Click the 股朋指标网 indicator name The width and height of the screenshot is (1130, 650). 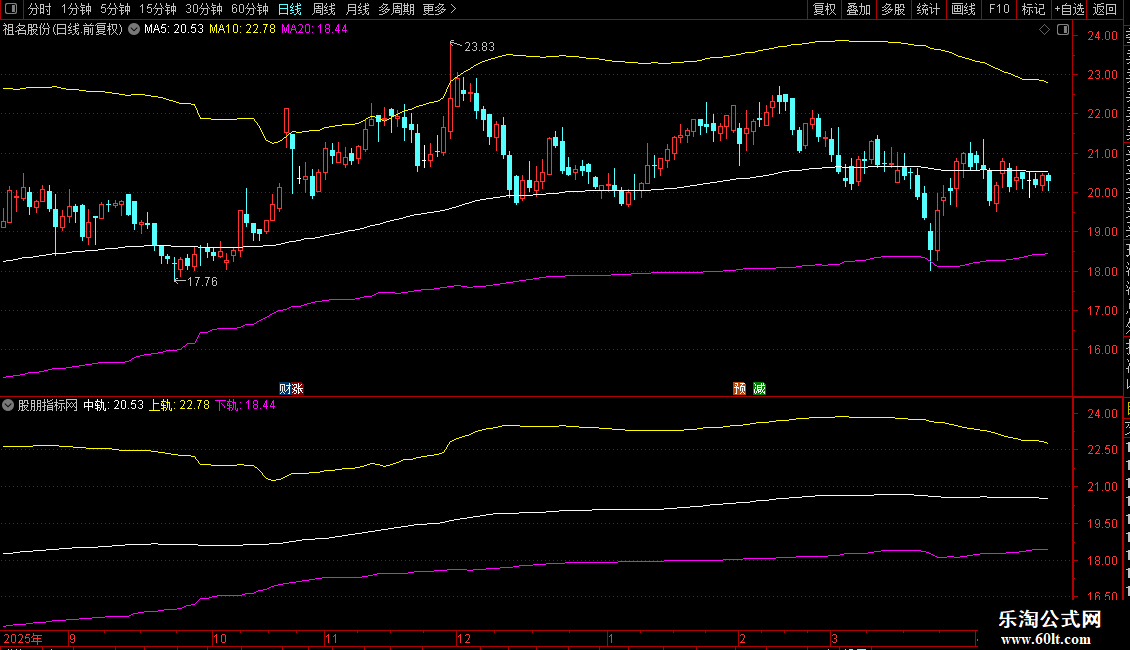coord(48,405)
